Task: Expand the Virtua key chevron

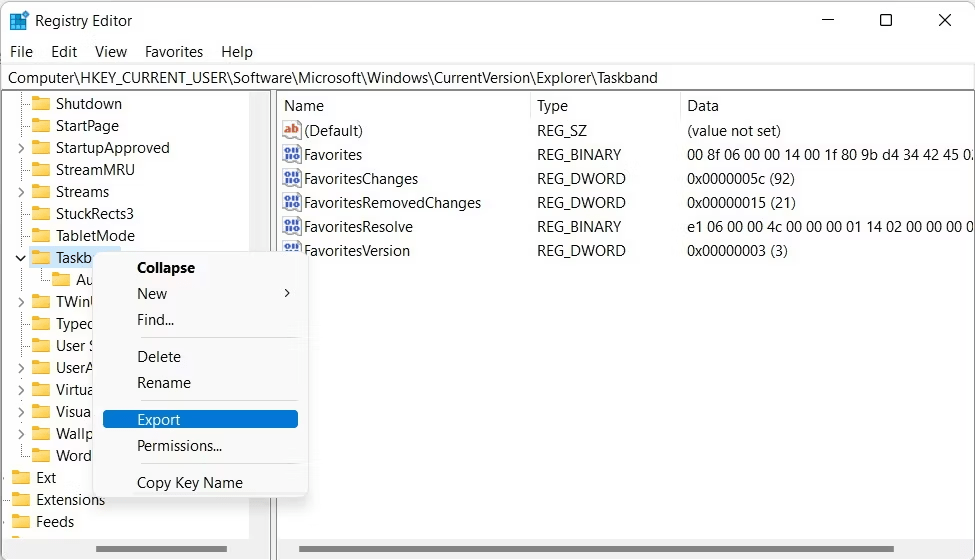Action: [21, 390]
